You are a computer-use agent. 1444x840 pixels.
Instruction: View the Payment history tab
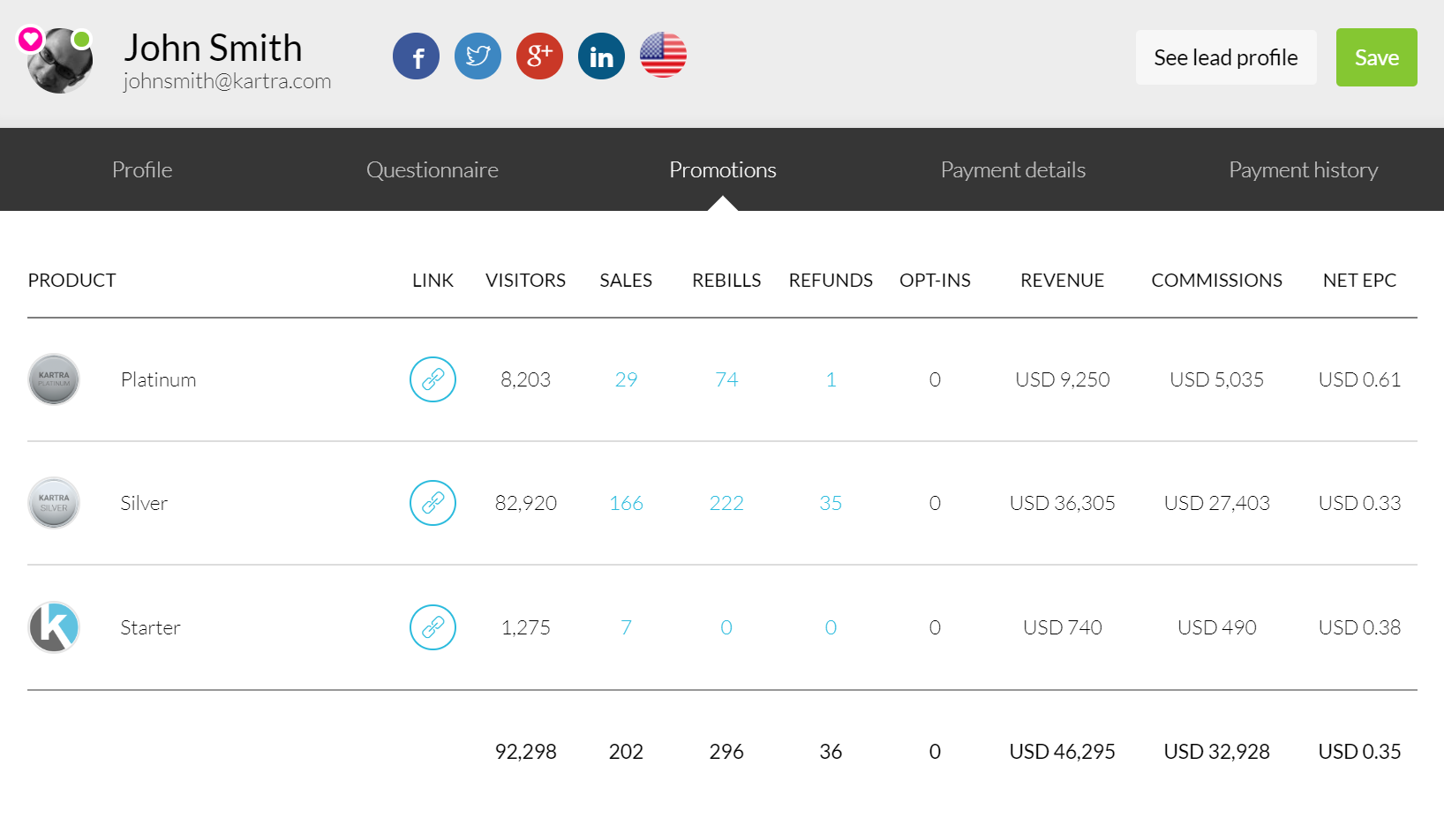[x=1303, y=169]
